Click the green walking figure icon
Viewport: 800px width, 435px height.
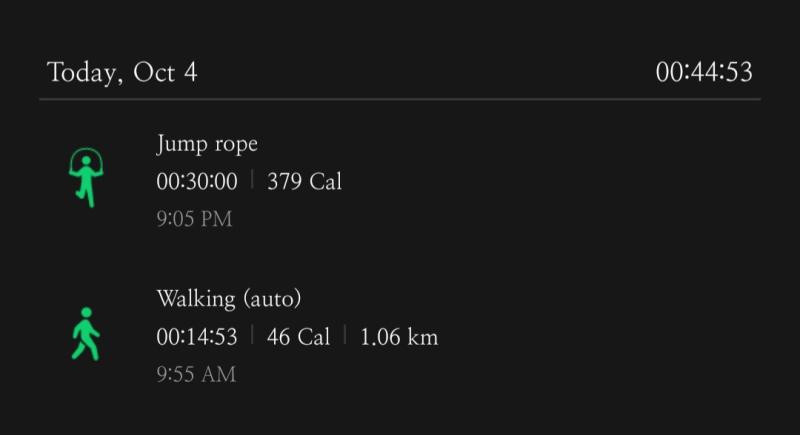[86, 334]
